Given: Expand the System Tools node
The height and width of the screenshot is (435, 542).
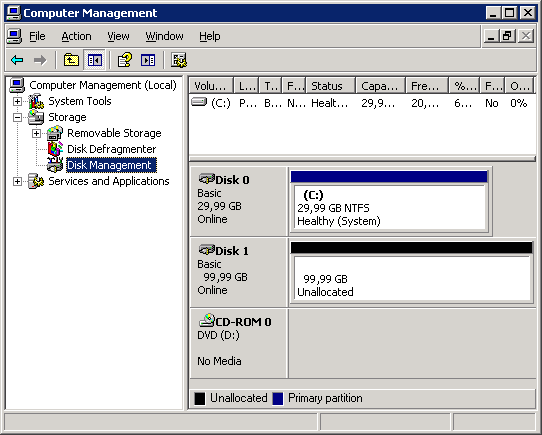Looking at the screenshot, I should coord(17,101).
